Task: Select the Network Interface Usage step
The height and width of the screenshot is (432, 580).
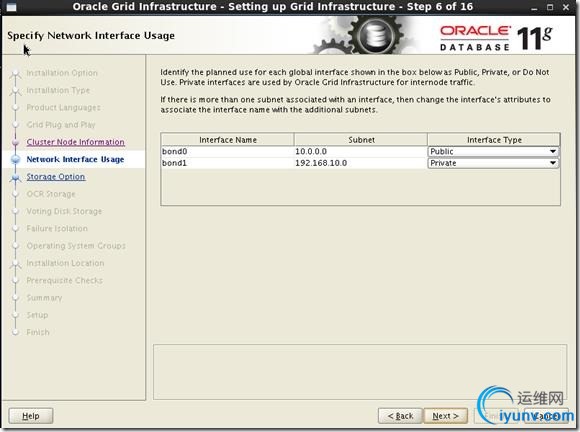Action: coord(75,159)
